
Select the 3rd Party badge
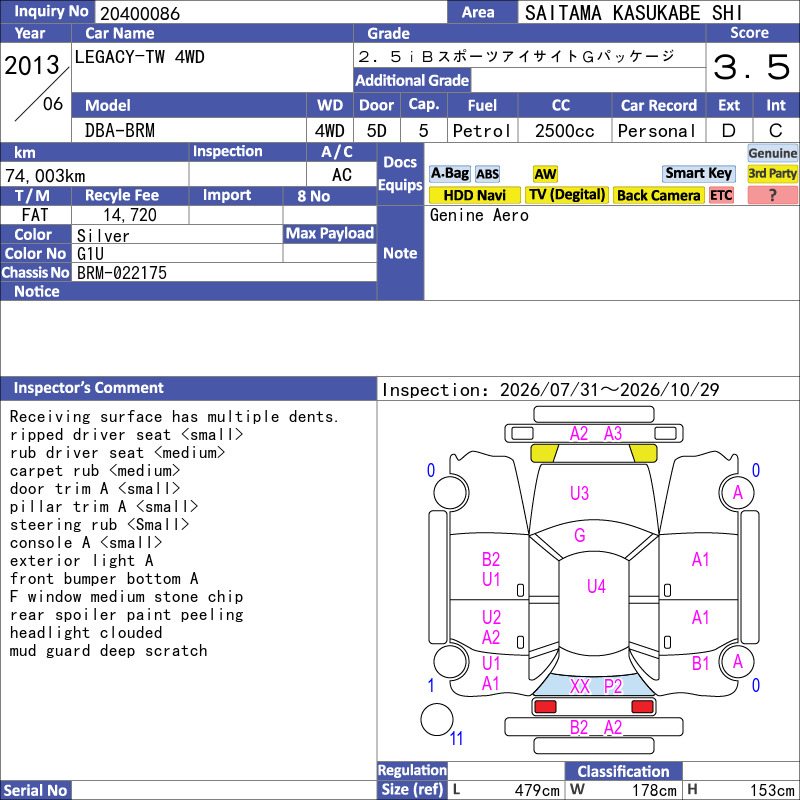(x=772, y=173)
